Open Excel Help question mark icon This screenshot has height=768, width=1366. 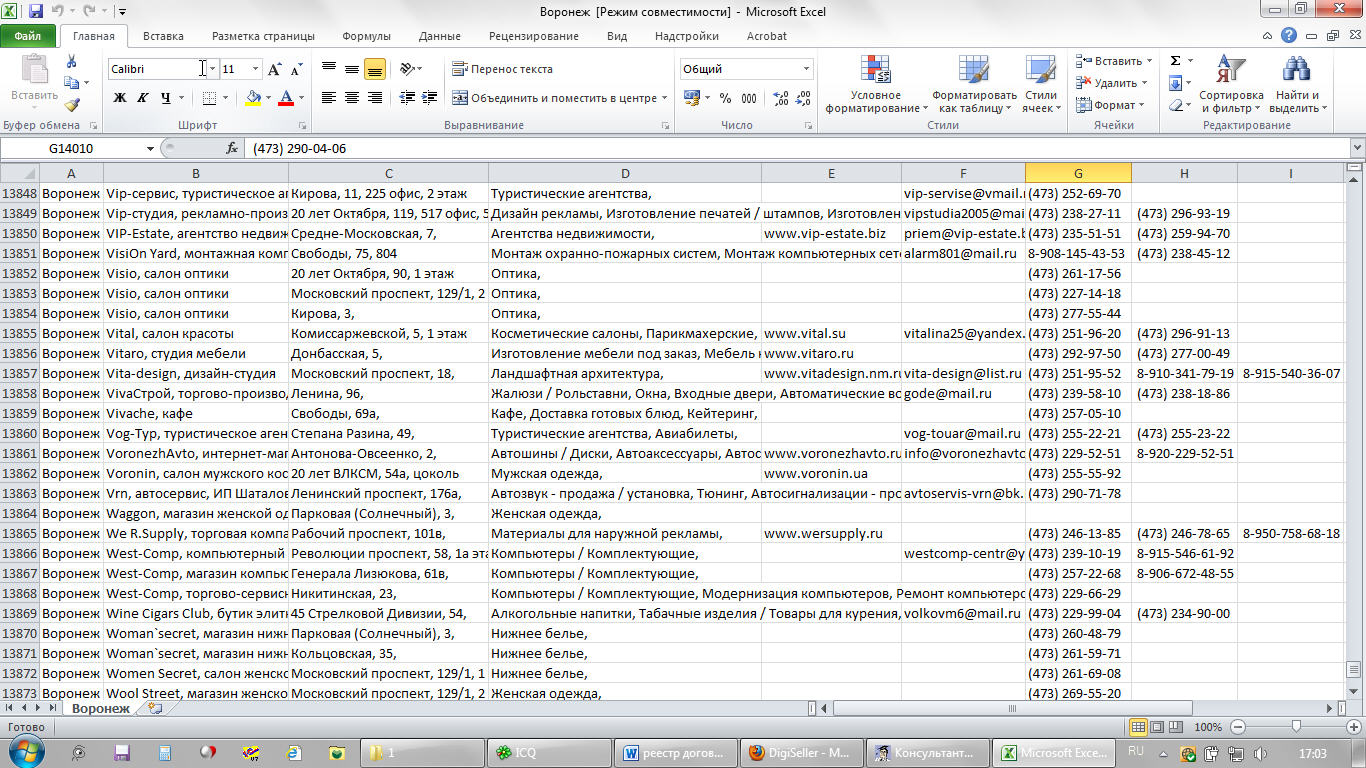[x=1290, y=36]
